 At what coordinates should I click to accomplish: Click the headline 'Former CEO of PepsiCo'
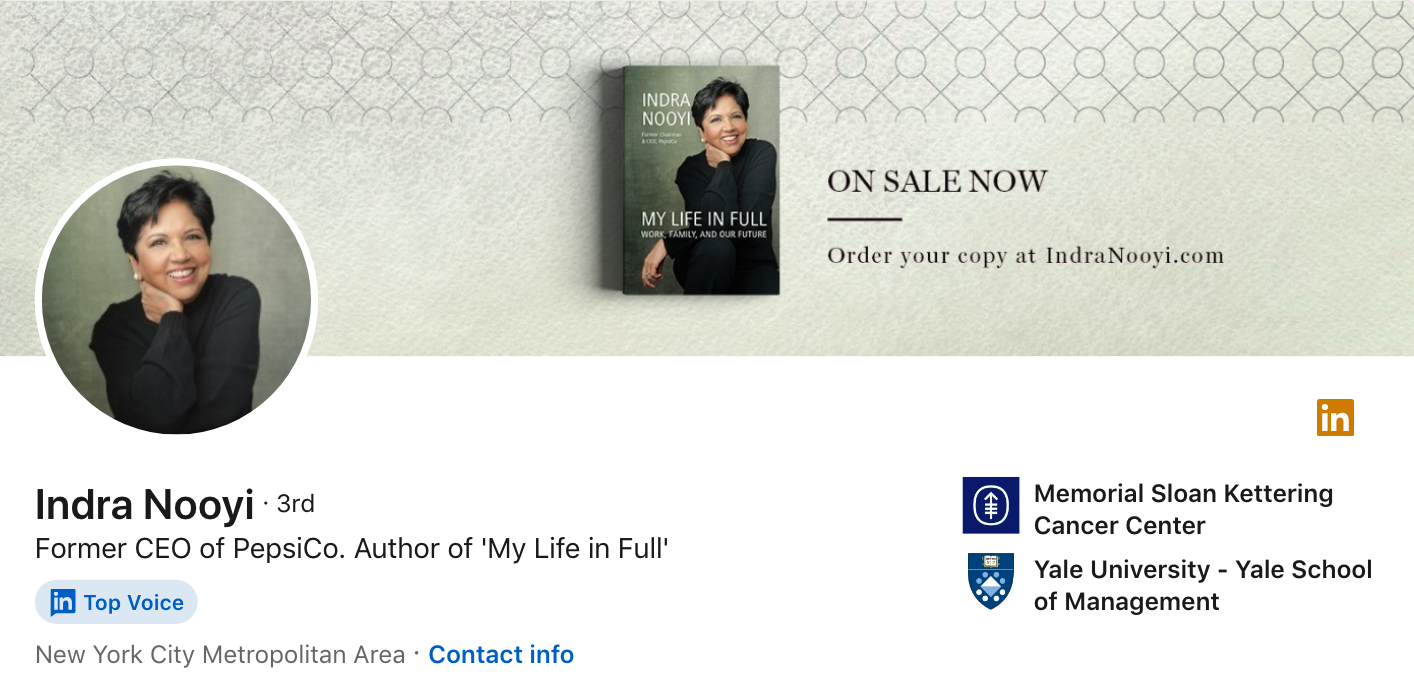pyautogui.click(x=352, y=548)
